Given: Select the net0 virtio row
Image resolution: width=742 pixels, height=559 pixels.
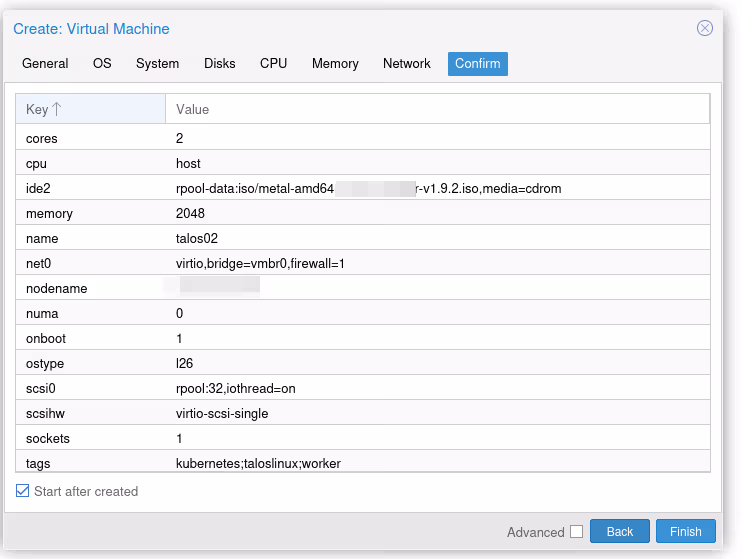Looking at the screenshot, I should point(362,264).
